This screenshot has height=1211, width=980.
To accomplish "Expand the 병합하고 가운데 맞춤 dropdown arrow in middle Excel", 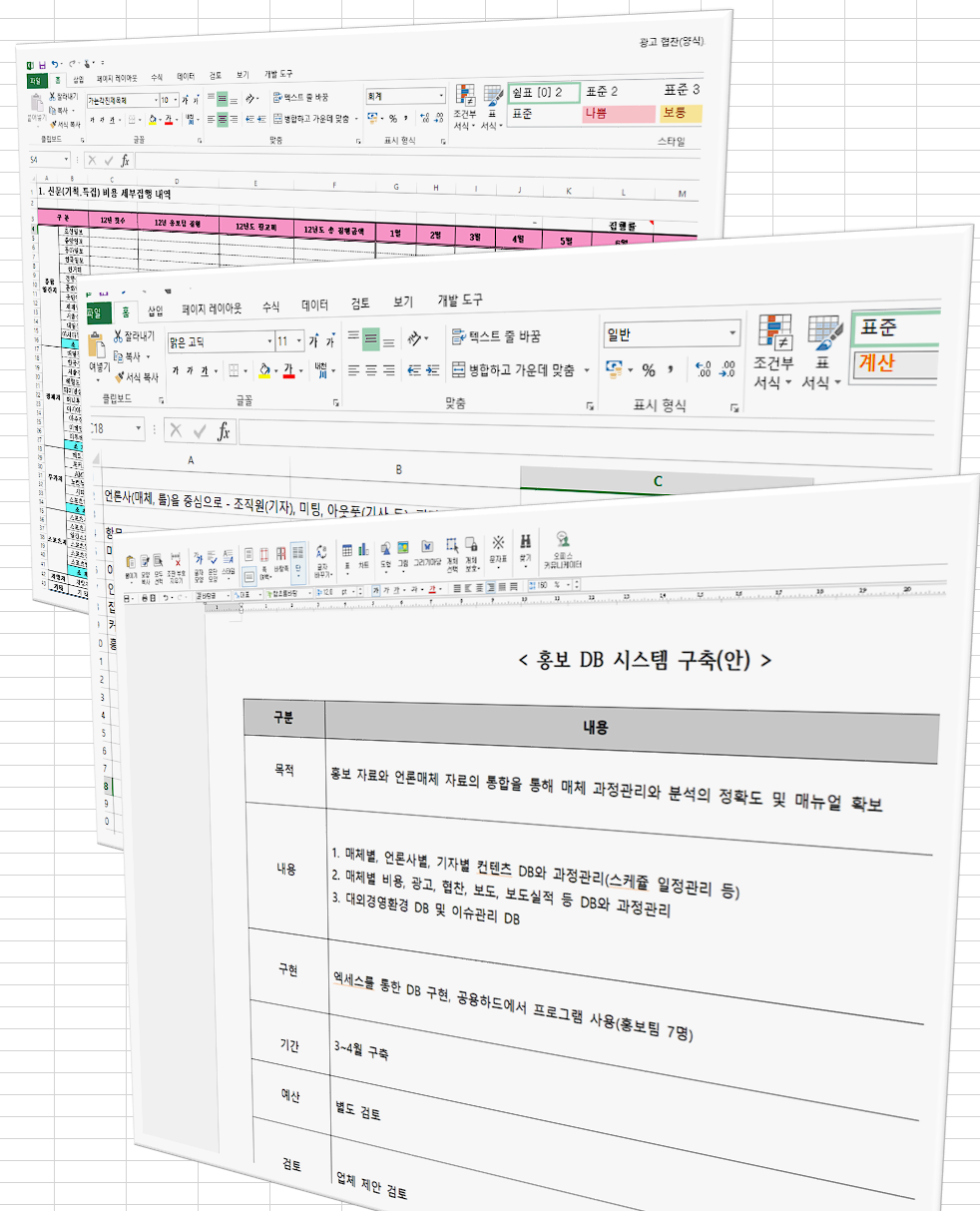I will point(587,370).
